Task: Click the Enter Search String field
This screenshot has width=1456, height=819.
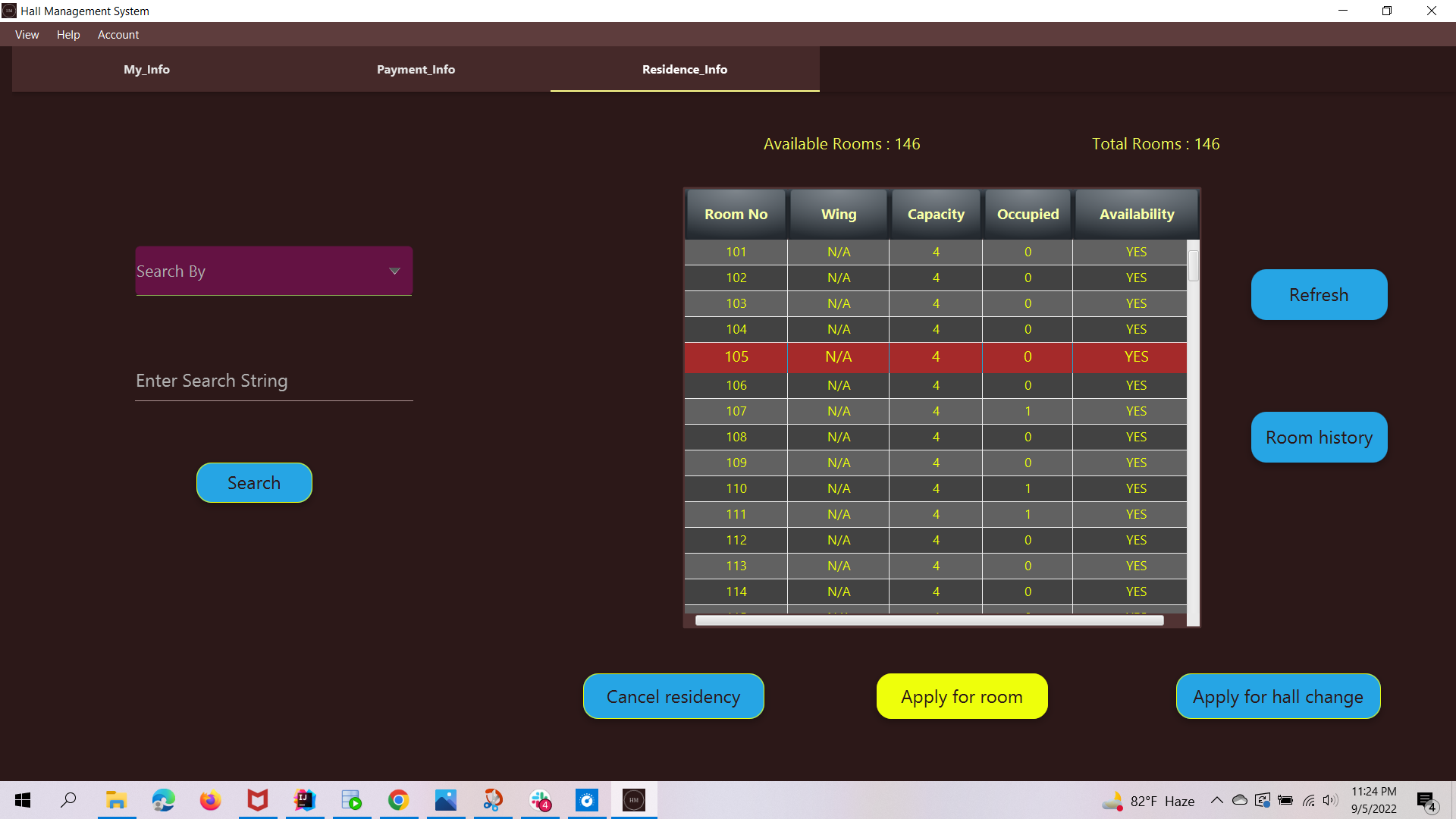Action: click(273, 380)
